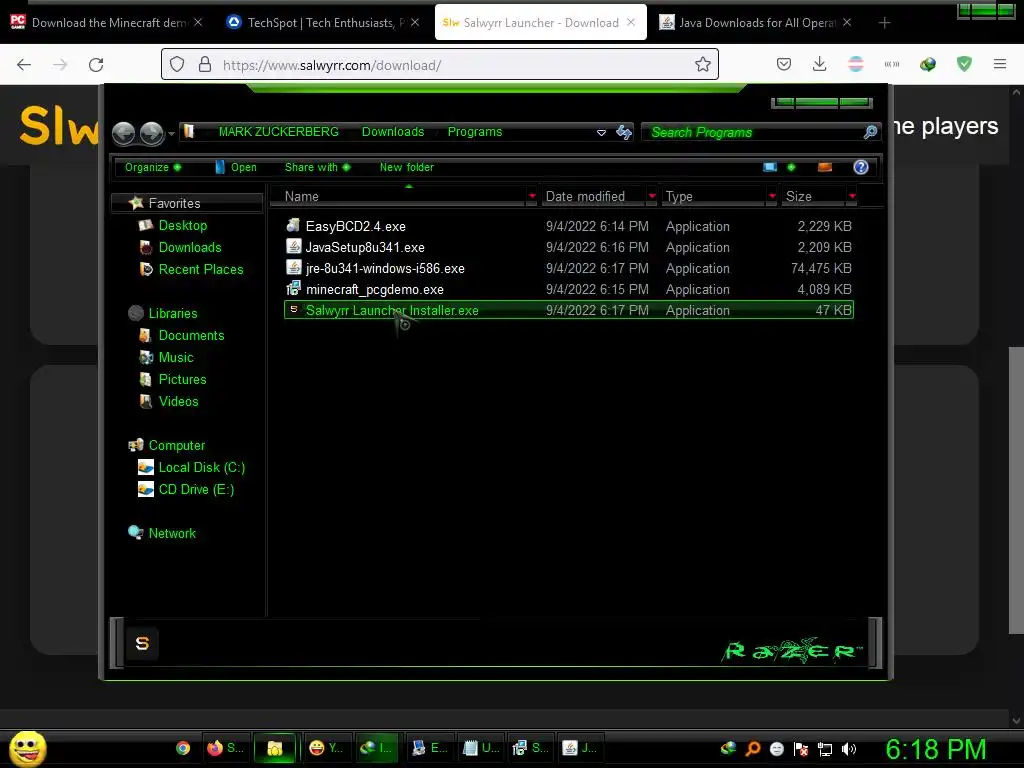Refresh the Programs folder view
This screenshot has height=768, width=1024.
pos(624,133)
